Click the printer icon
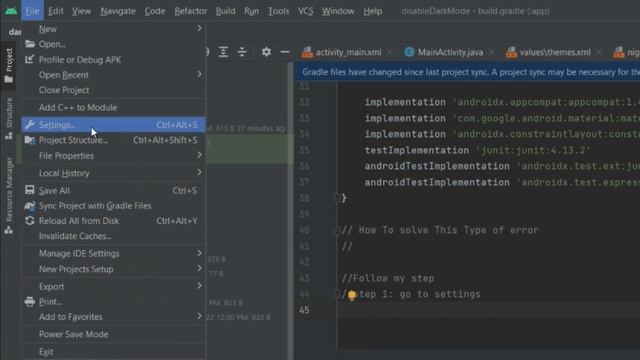Image resolution: width=640 pixels, height=360 pixels. tap(29, 302)
